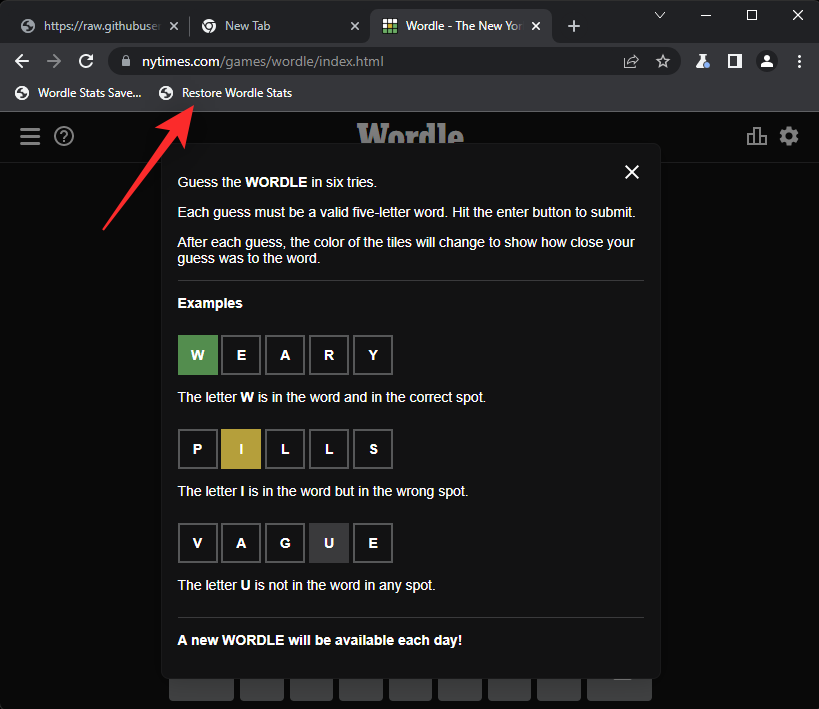Viewport: 819px width, 709px height.
Task: Click the G tile in VAGUE
Action: point(285,543)
